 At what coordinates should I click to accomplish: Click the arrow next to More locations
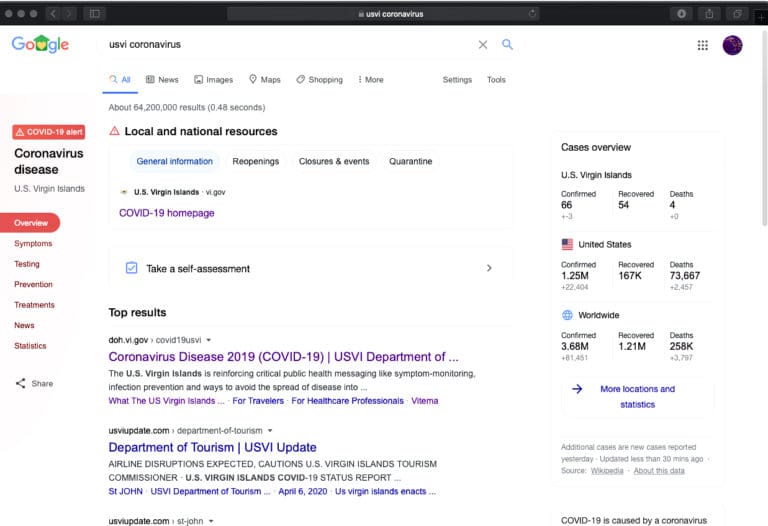[577, 389]
